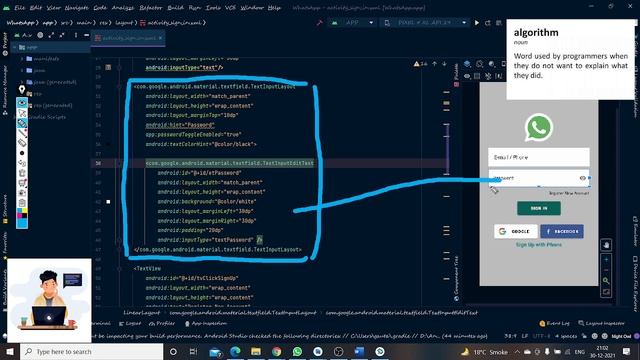Select the annotation line drawing tool
Screen dimensions: 640x360
coord(22,133)
